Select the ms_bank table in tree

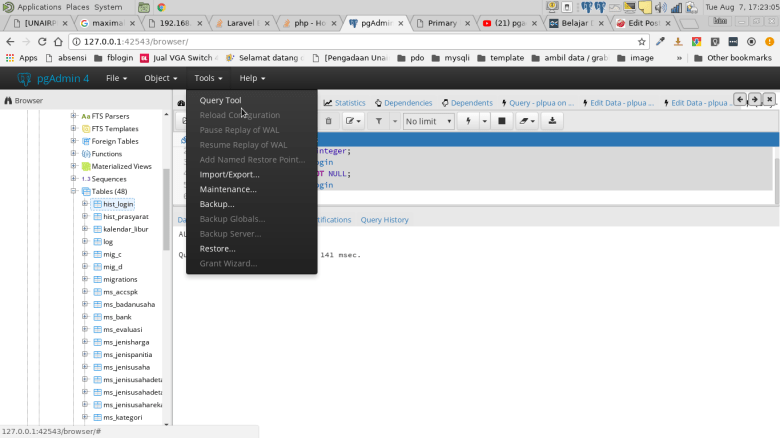[x=117, y=316]
